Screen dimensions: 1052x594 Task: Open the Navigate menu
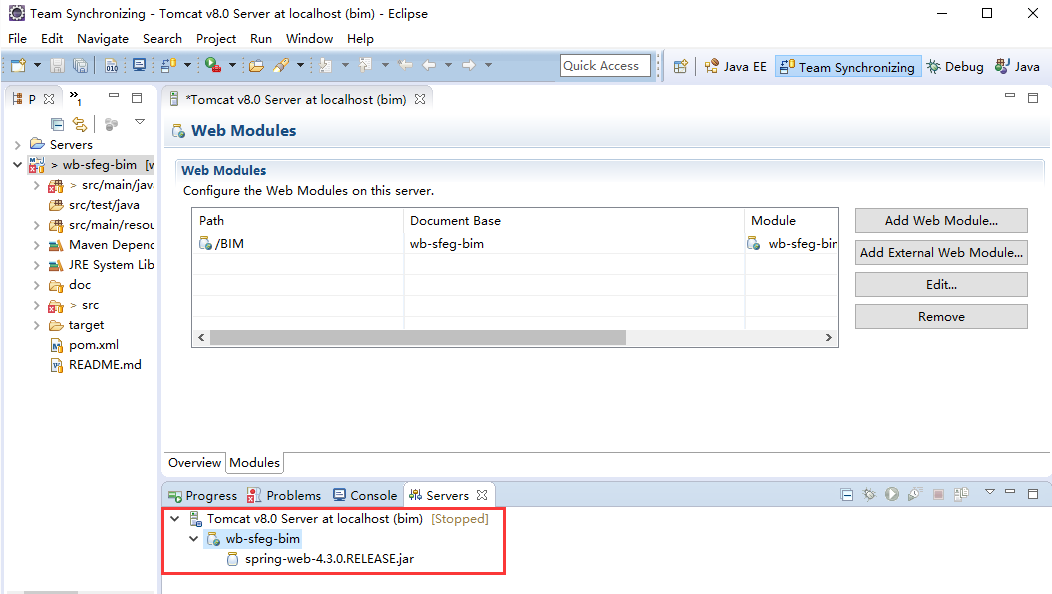point(102,38)
